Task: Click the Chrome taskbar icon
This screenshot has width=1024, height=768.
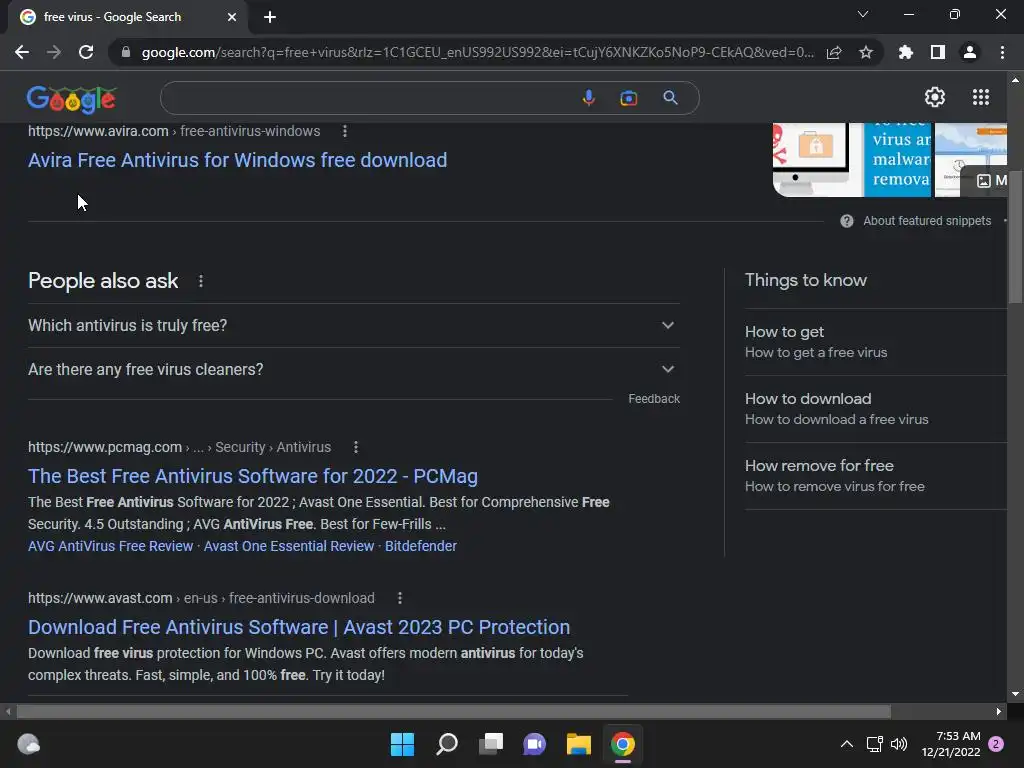Action: (x=622, y=744)
